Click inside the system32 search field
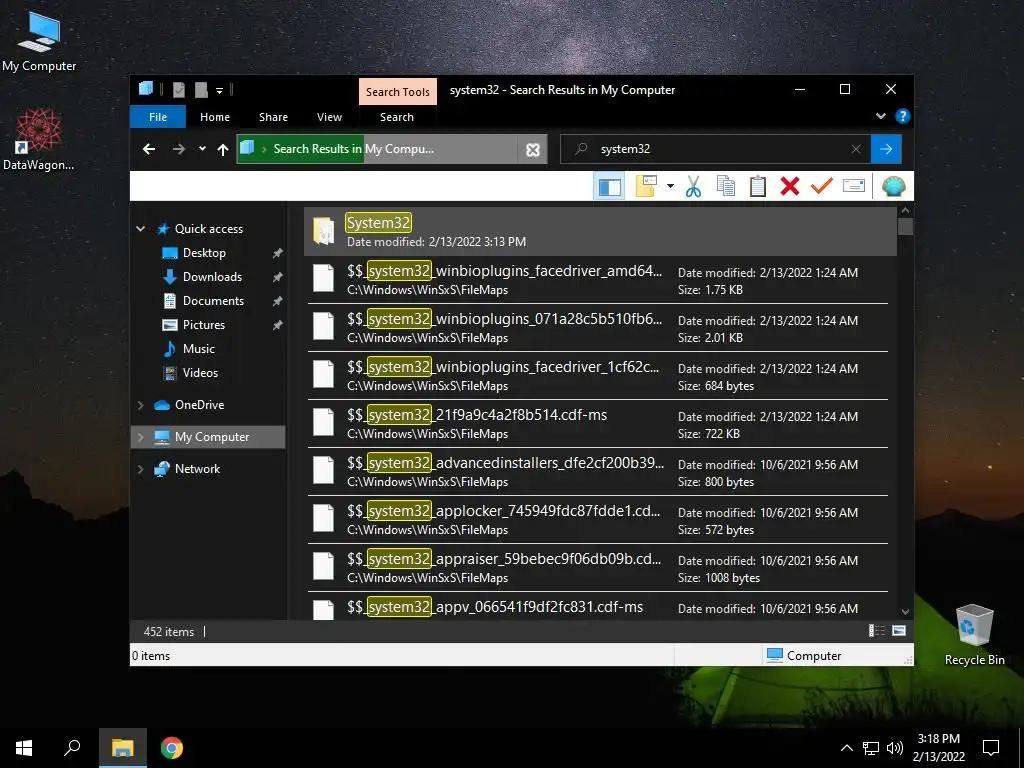Screen dimensions: 1024x768 coord(718,150)
